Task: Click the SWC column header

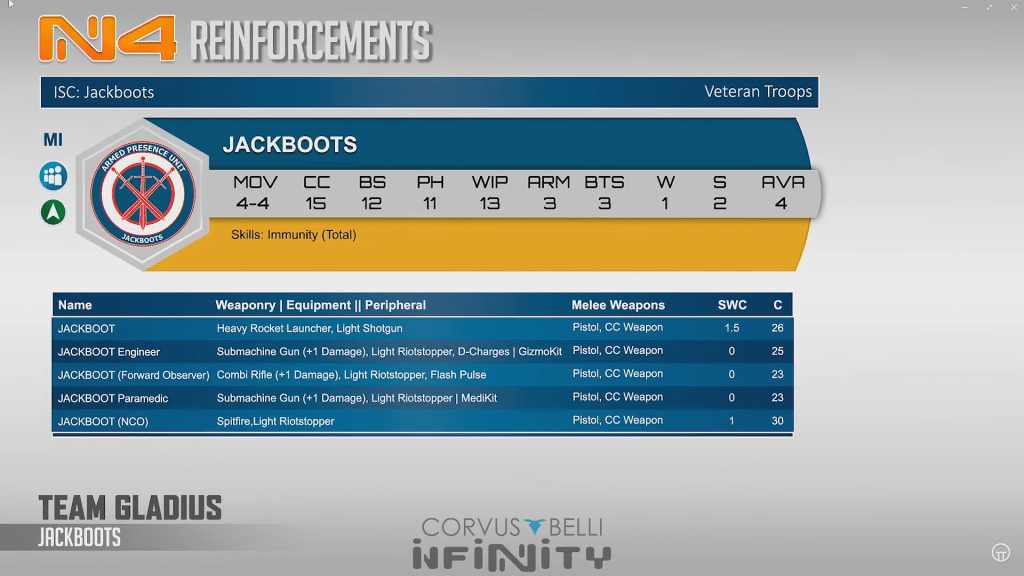Action: tap(732, 305)
